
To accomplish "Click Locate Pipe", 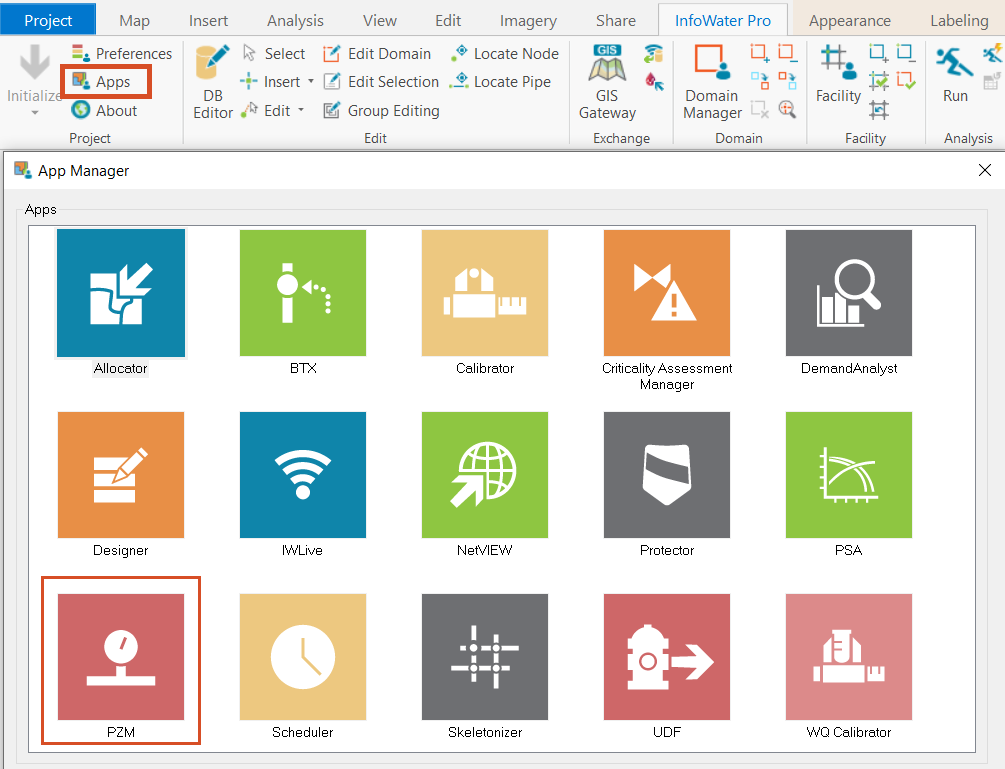I will (500, 81).
